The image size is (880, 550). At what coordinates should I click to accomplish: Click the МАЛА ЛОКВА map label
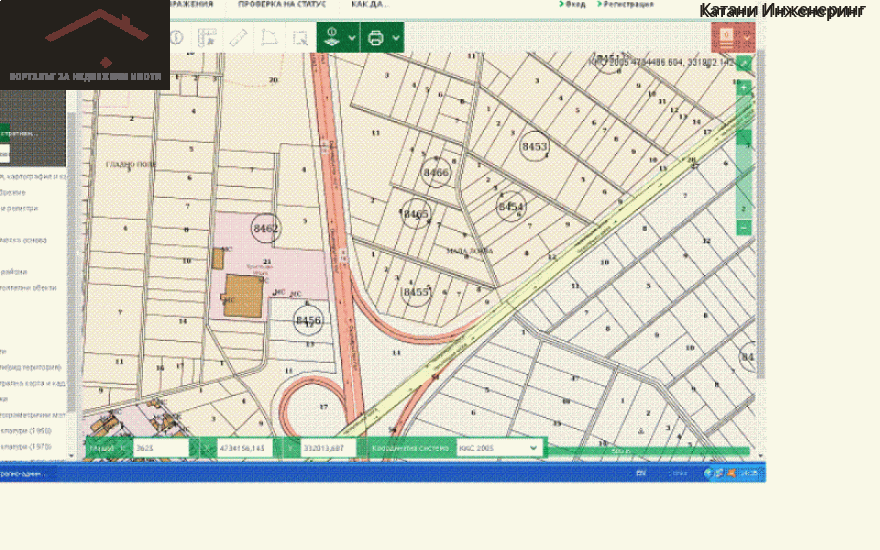pyautogui.click(x=469, y=250)
